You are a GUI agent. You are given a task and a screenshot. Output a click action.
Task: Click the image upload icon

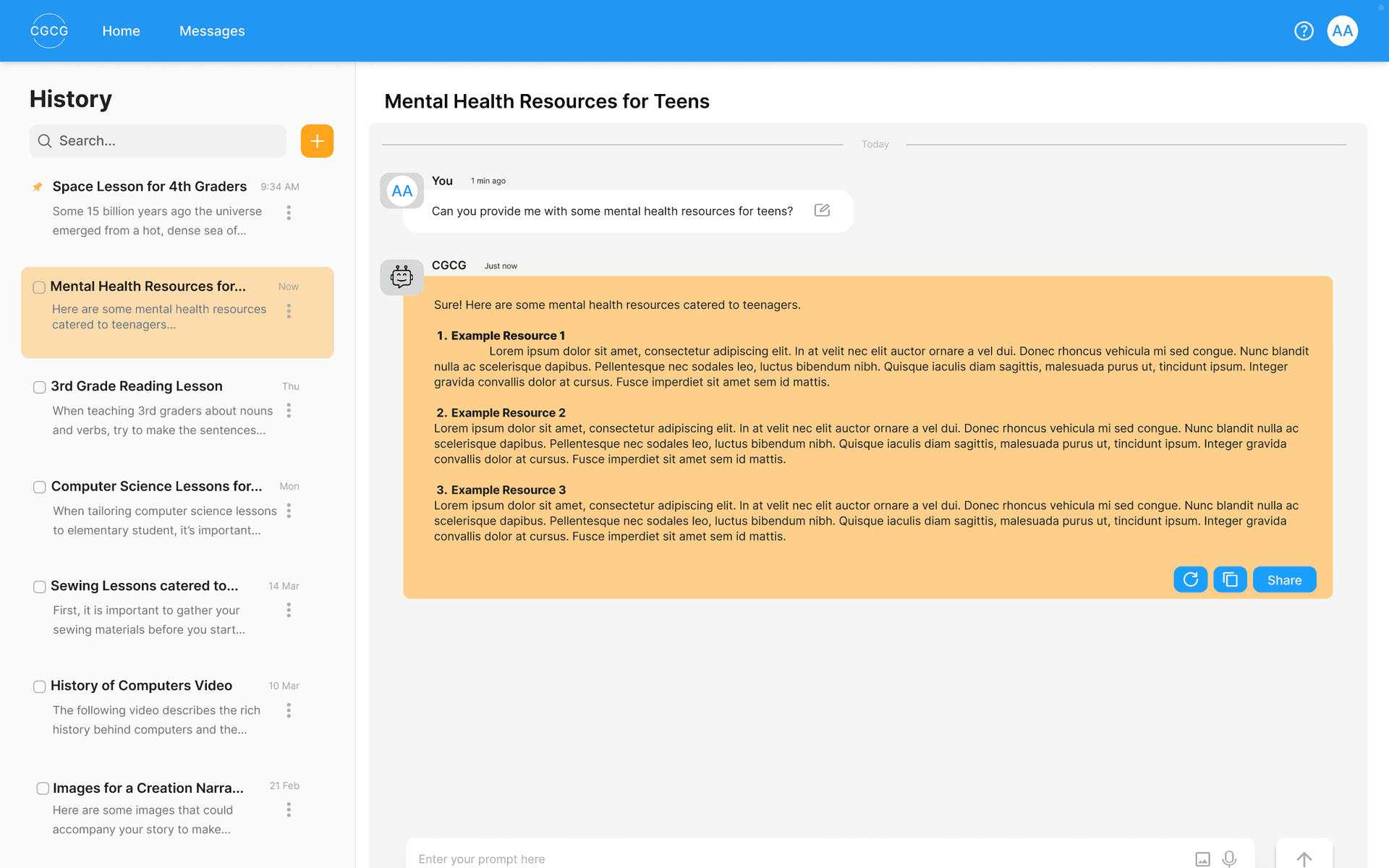pos(1202,859)
